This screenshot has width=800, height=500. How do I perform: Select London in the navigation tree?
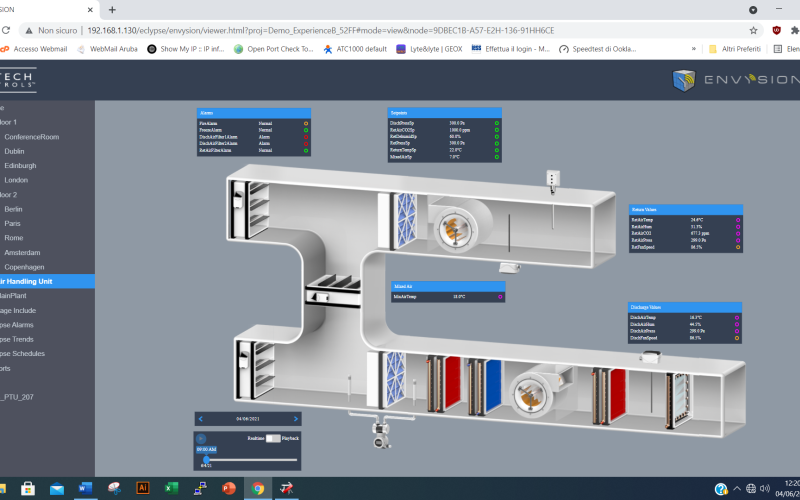coord(16,180)
